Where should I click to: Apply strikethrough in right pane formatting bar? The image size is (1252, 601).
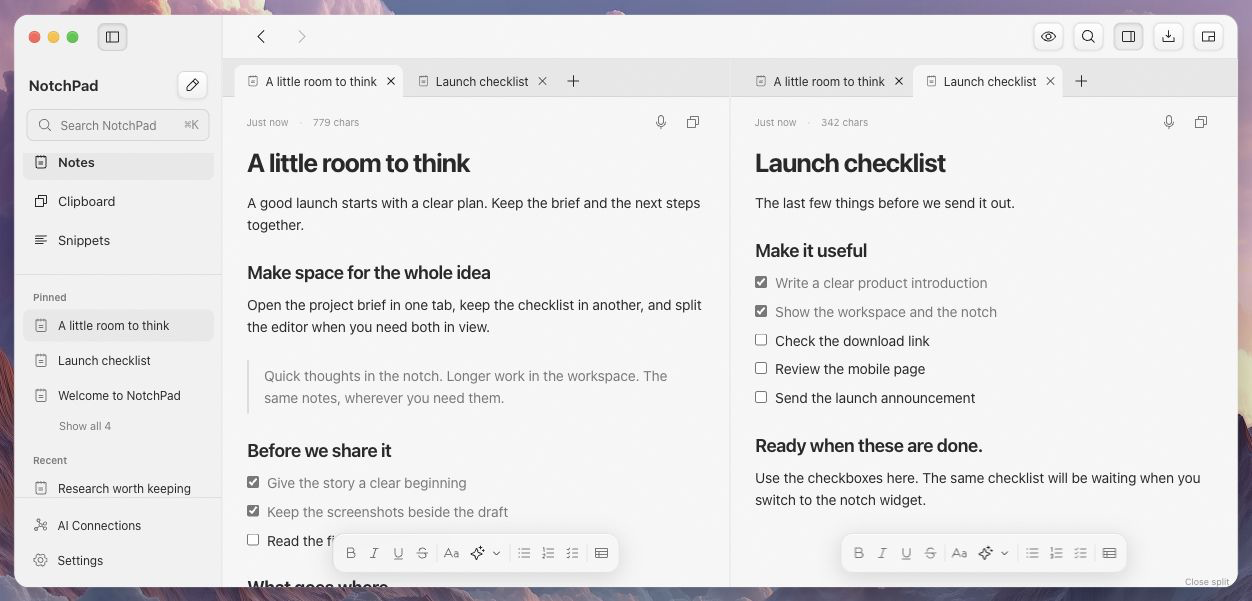[930, 553]
